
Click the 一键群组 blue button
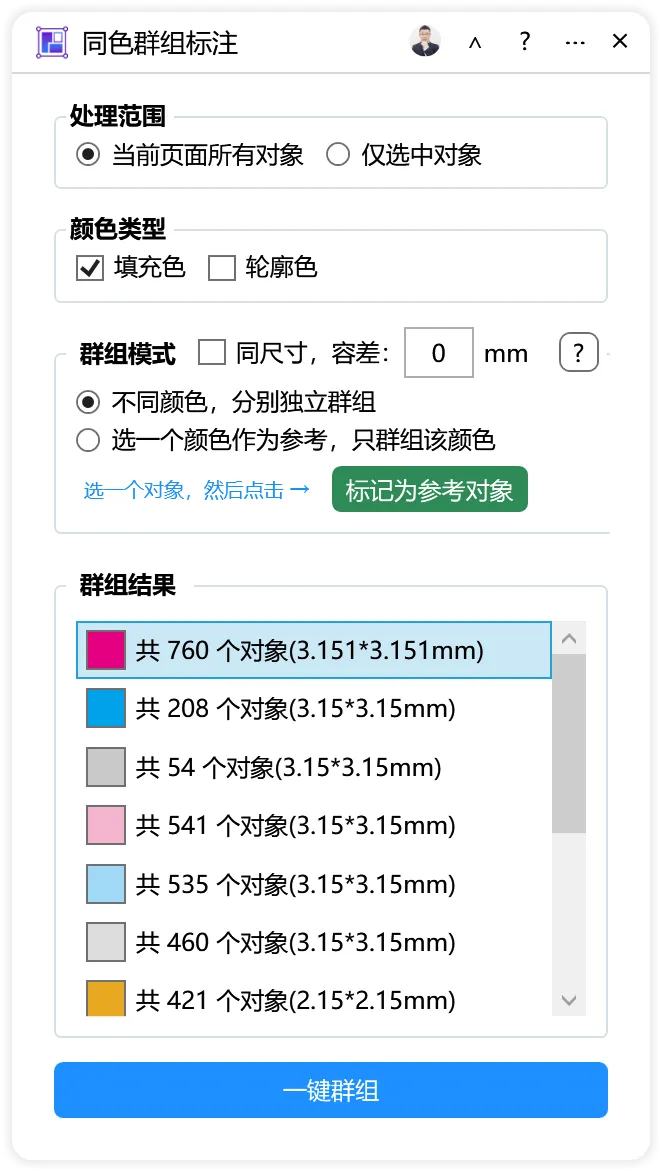331,1091
